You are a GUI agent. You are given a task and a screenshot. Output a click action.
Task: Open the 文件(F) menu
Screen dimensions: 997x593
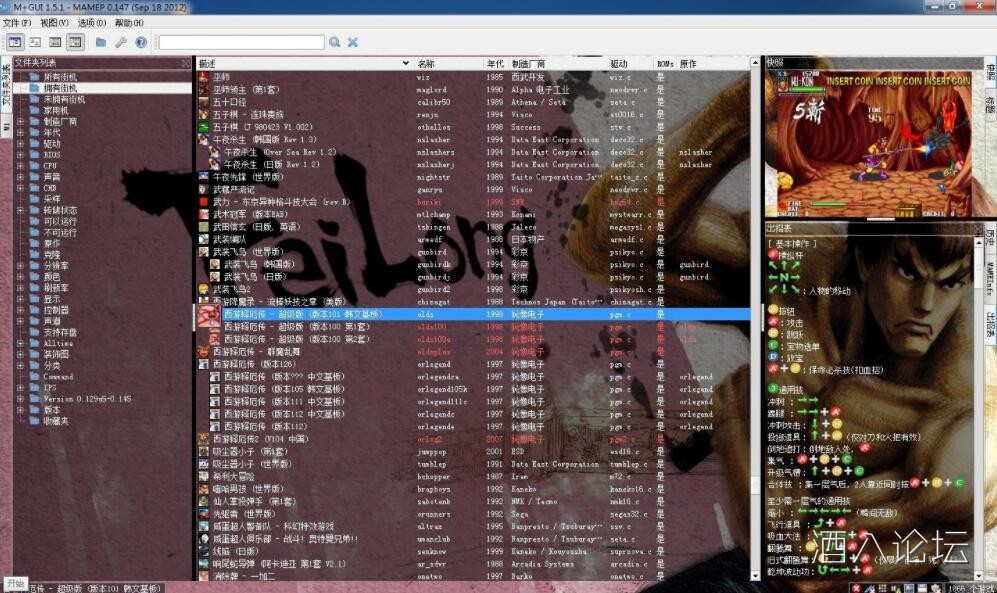pos(17,22)
